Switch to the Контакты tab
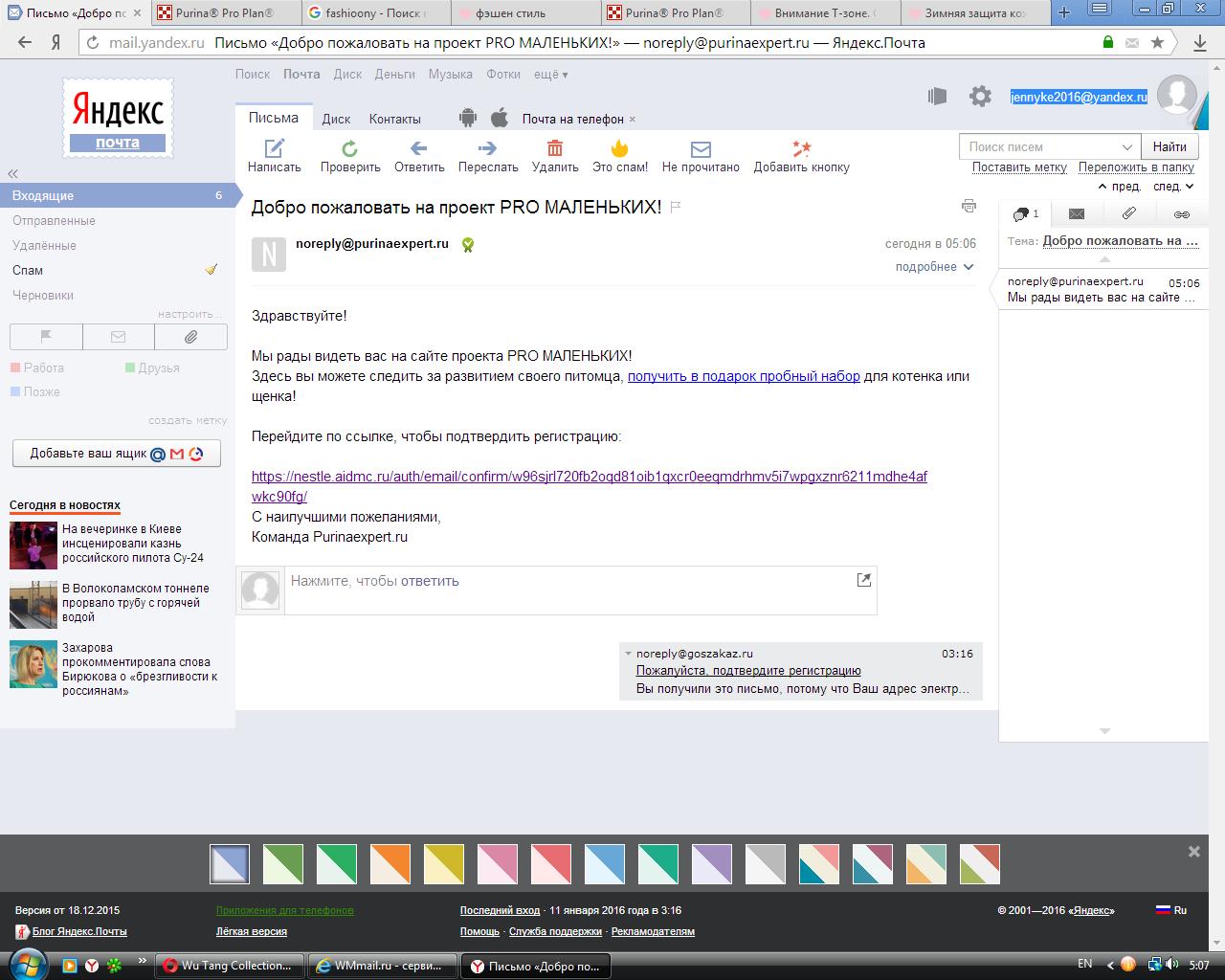The image size is (1225, 980). coord(394,119)
